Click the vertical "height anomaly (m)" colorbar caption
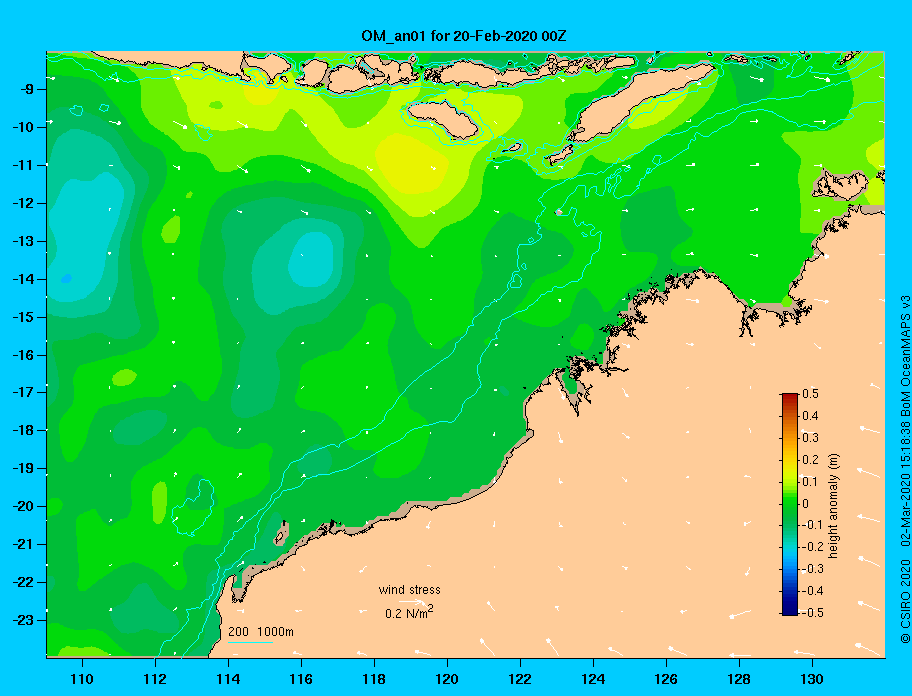The width and height of the screenshot is (912, 696). (x=834, y=506)
